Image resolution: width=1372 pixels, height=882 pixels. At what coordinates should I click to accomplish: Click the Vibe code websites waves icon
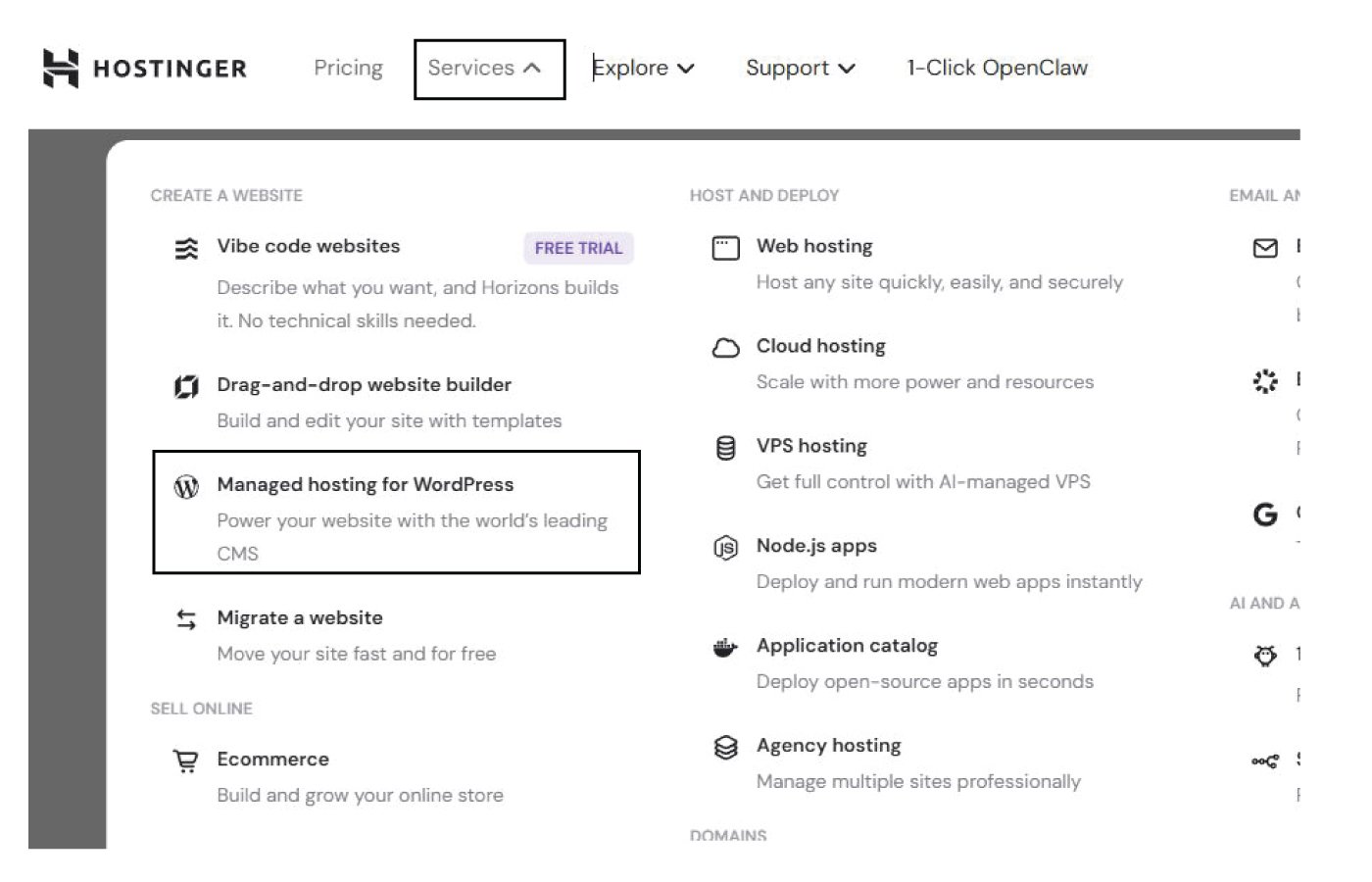pos(186,247)
